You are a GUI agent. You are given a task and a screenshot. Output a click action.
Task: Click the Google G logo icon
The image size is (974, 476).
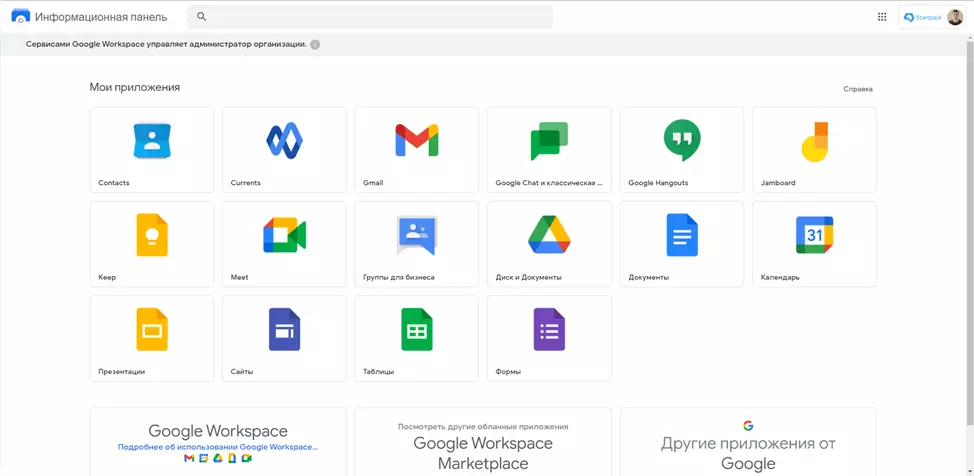coord(748,426)
